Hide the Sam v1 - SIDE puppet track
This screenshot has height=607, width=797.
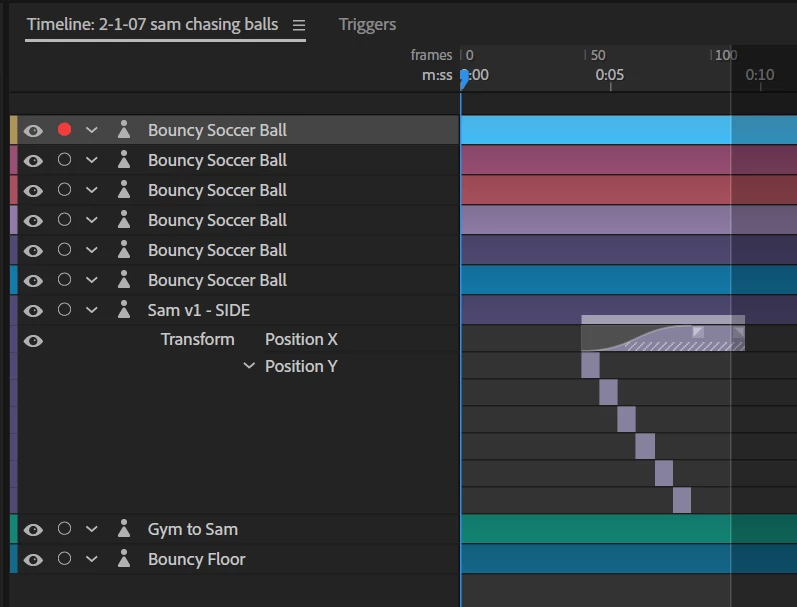pyautogui.click(x=33, y=311)
